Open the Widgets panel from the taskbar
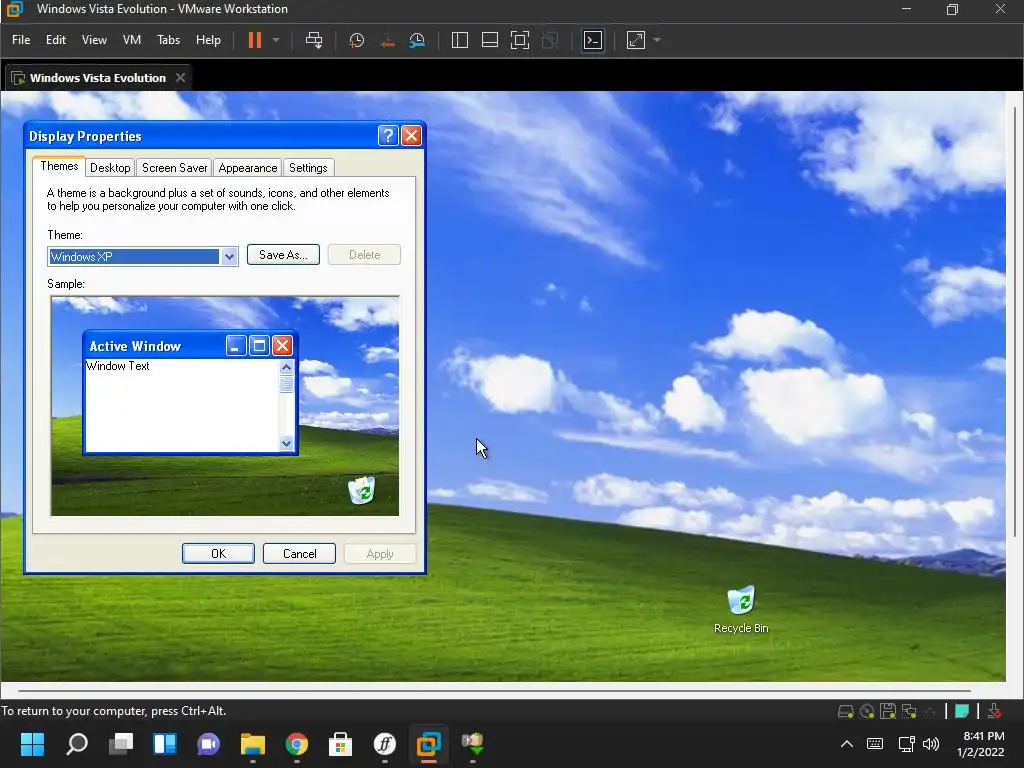 click(x=165, y=744)
